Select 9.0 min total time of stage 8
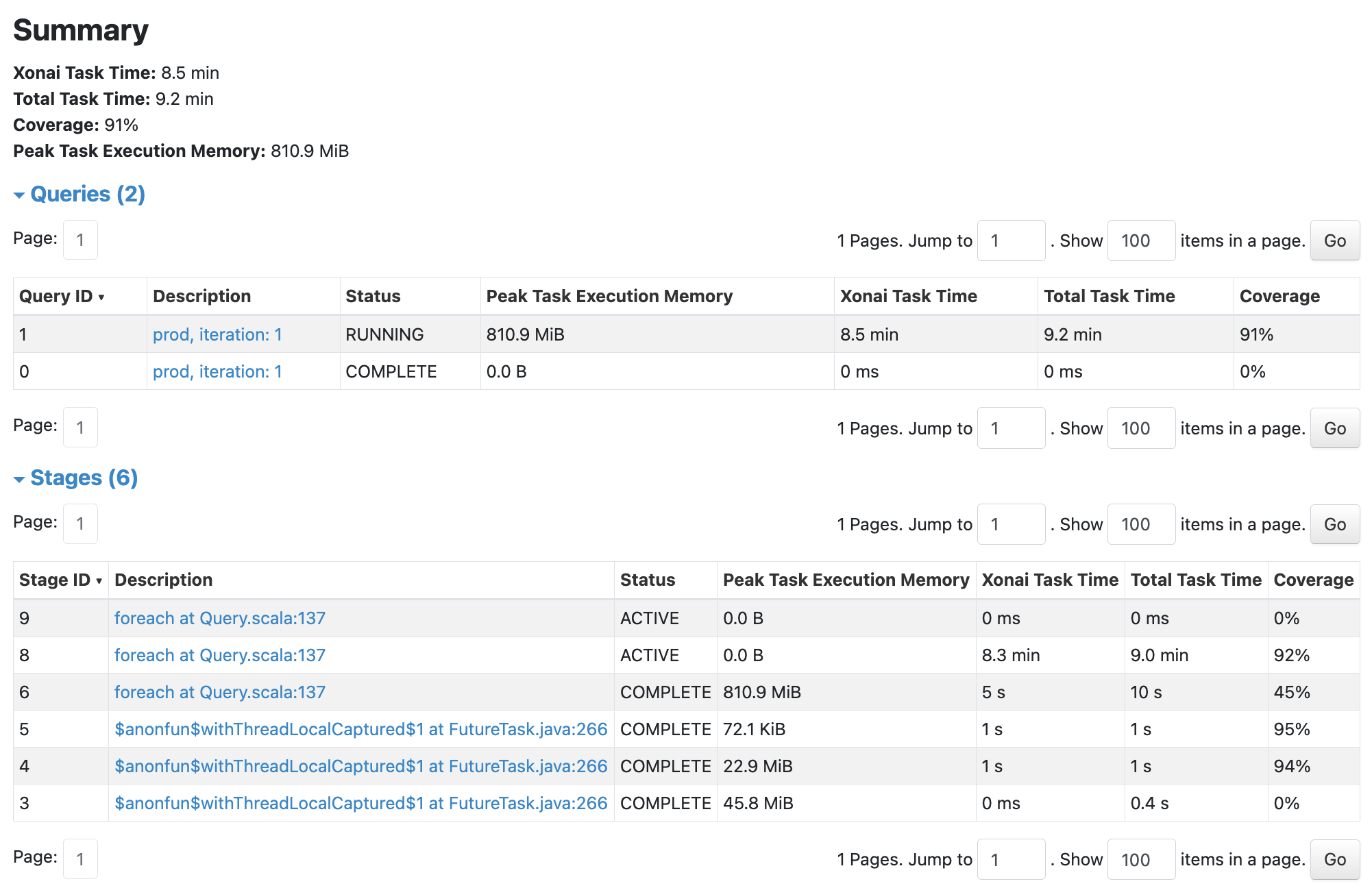The image size is (1372, 888). pyautogui.click(x=1196, y=655)
